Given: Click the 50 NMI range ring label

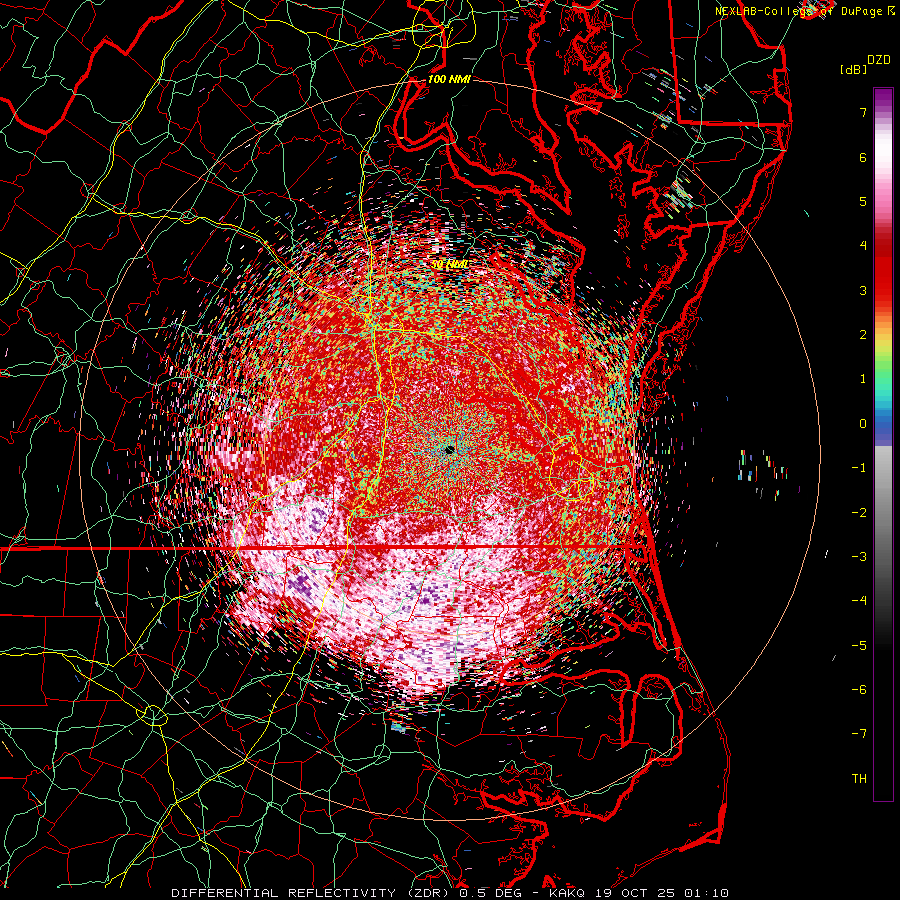Looking at the screenshot, I should 449,264.
